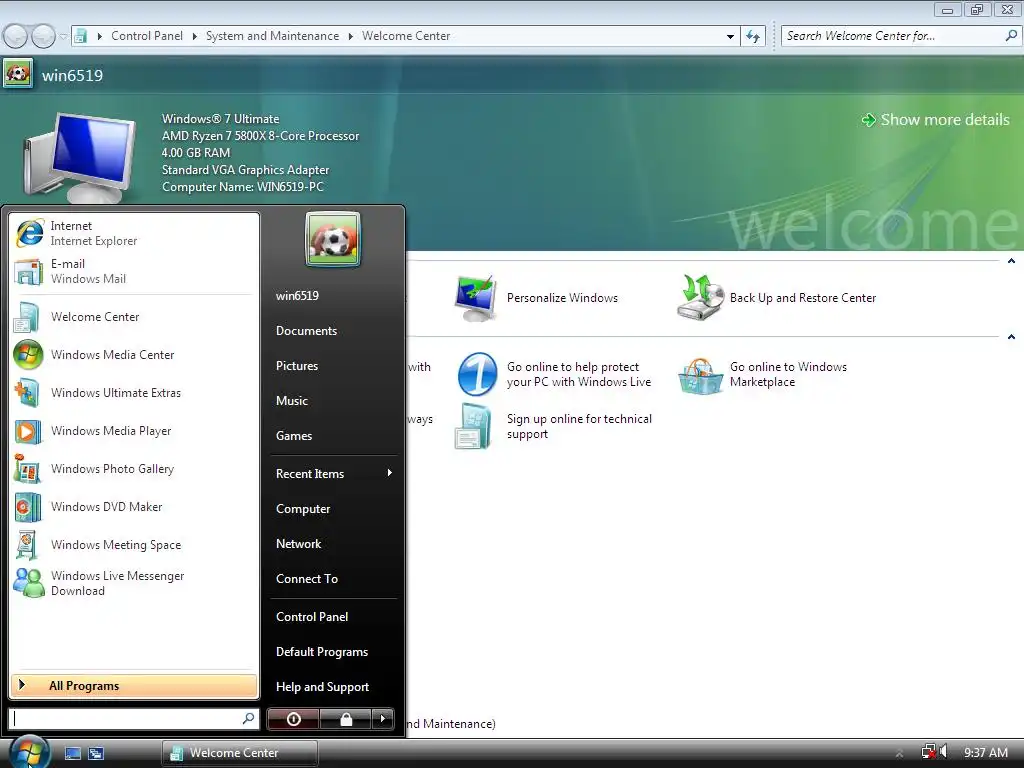Viewport: 1024px width, 768px height.
Task: Click the 9:37 AM taskbar clock
Action: coord(985,752)
